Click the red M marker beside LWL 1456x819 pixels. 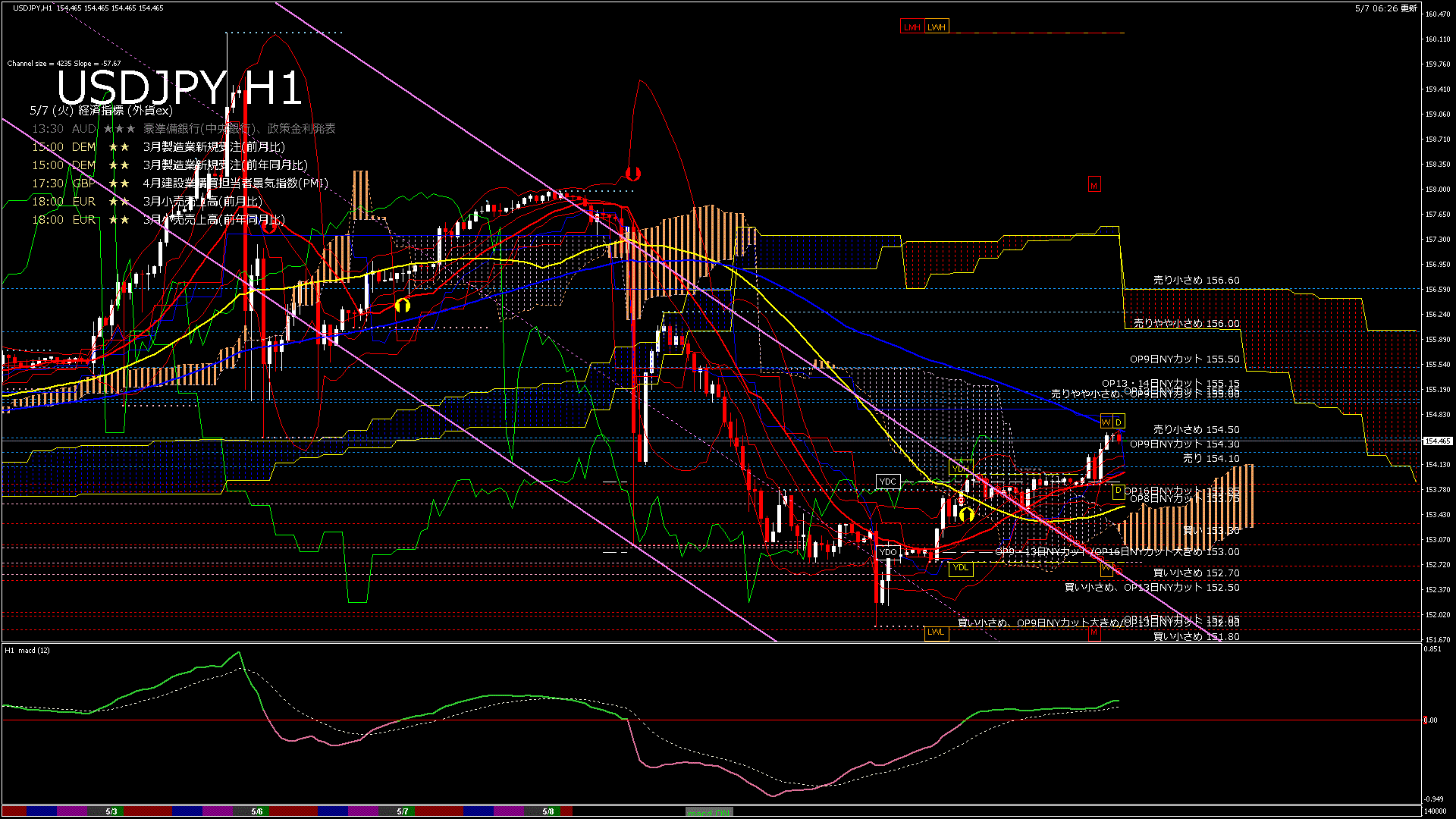pos(1094,632)
